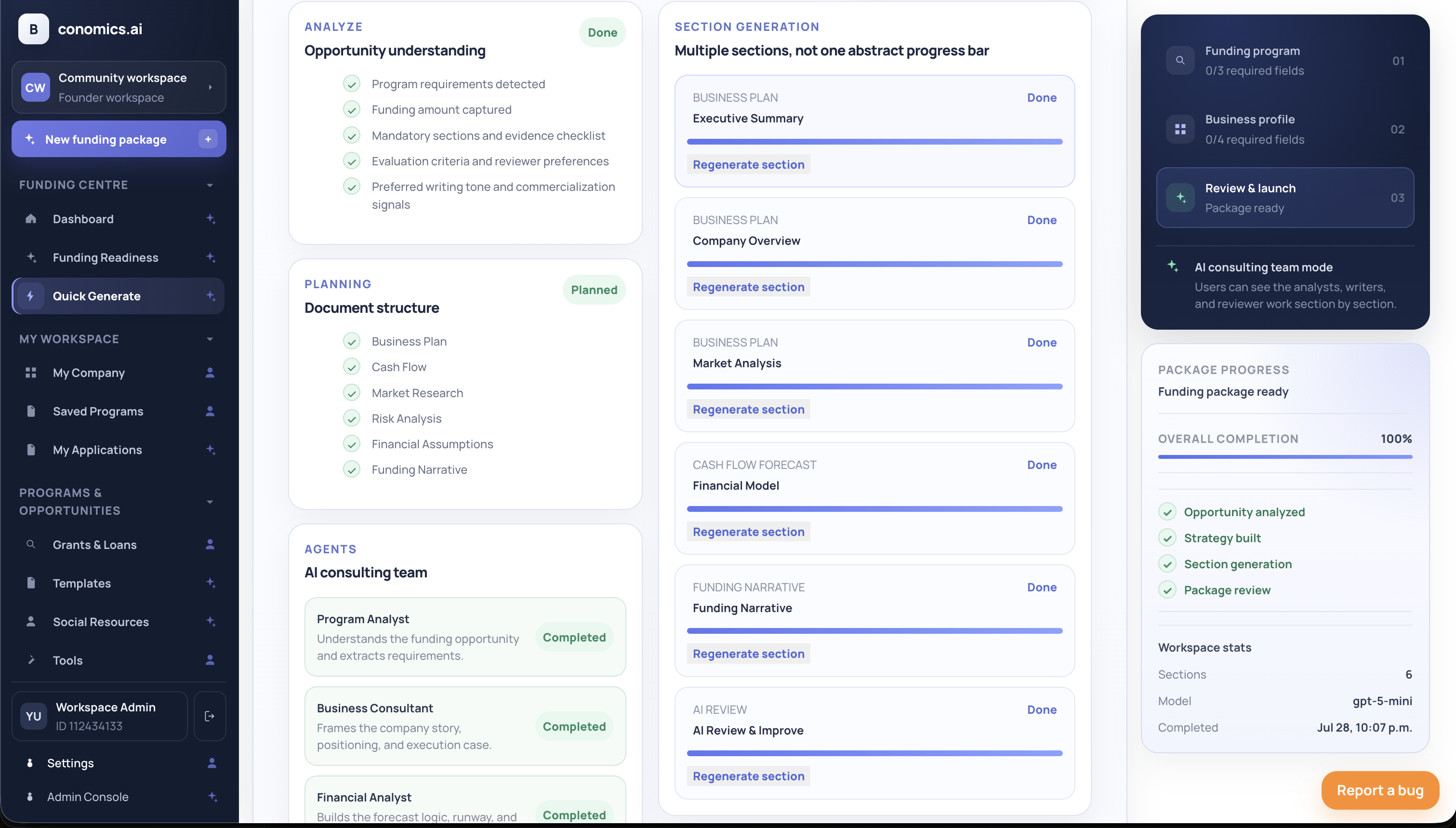Click the sparkle icon right of Funding Readiness
Screen dimensions: 1456x828
(x=211, y=258)
